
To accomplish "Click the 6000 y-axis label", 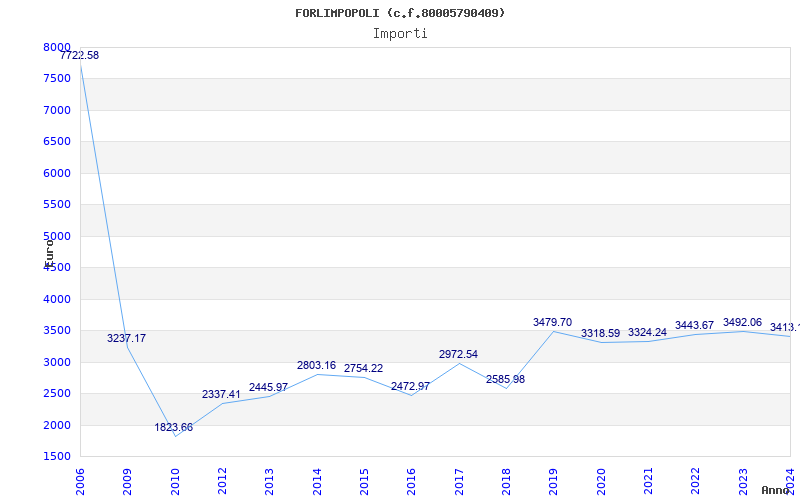I will pyautogui.click(x=57, y=173).
